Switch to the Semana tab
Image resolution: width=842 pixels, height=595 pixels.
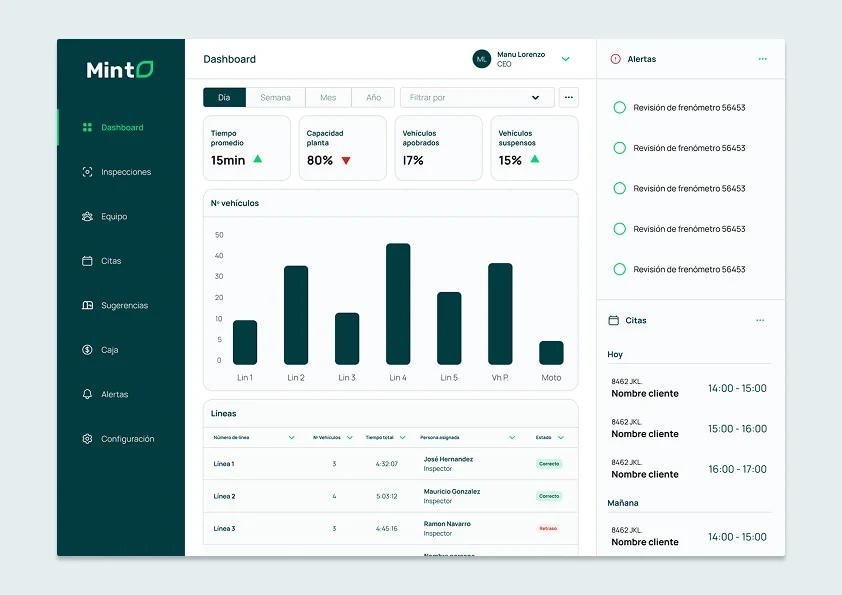point(275,98)
